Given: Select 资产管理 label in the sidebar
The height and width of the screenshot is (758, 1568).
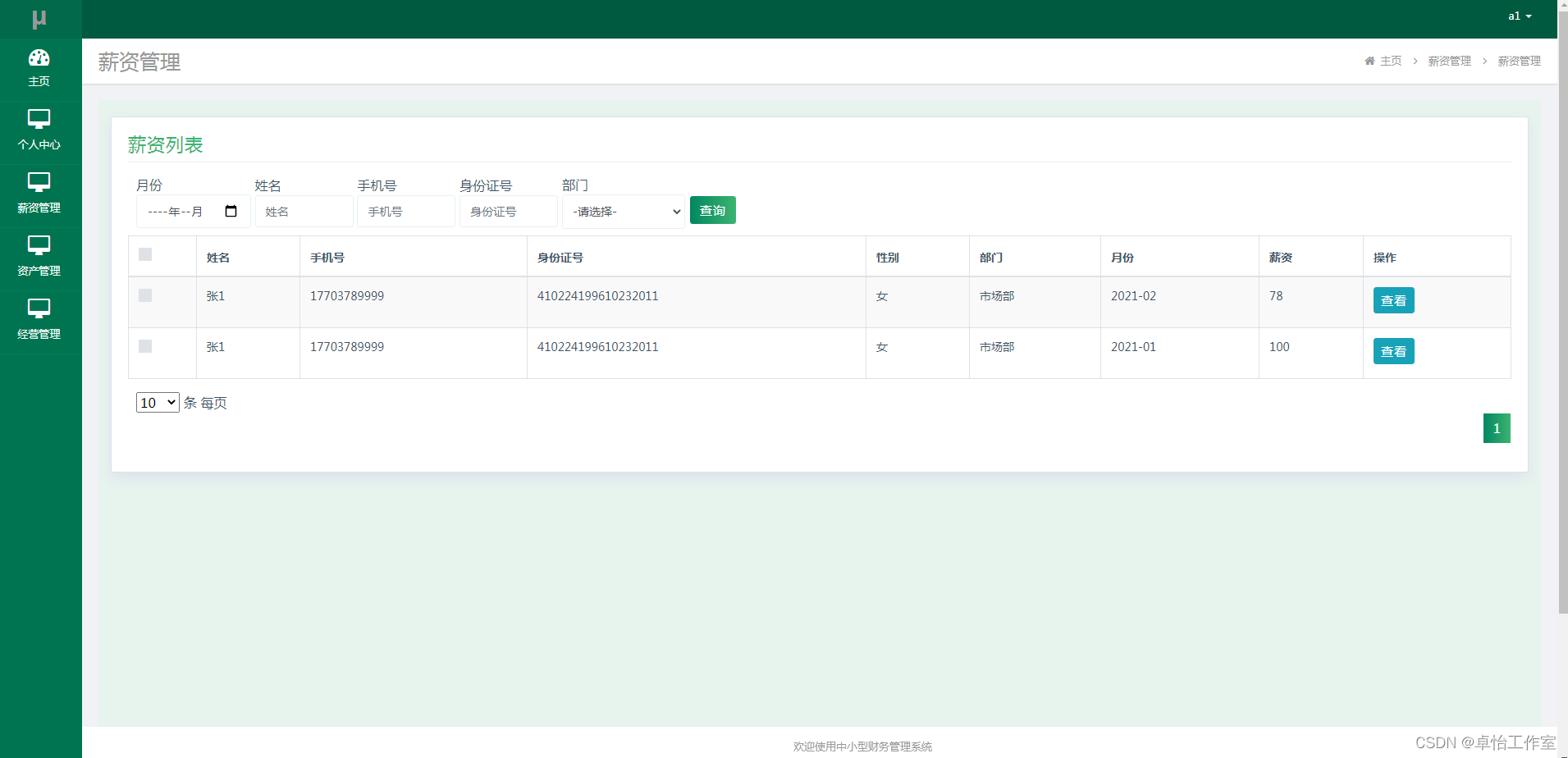Looking at the screenshot, I should (39, 271).
